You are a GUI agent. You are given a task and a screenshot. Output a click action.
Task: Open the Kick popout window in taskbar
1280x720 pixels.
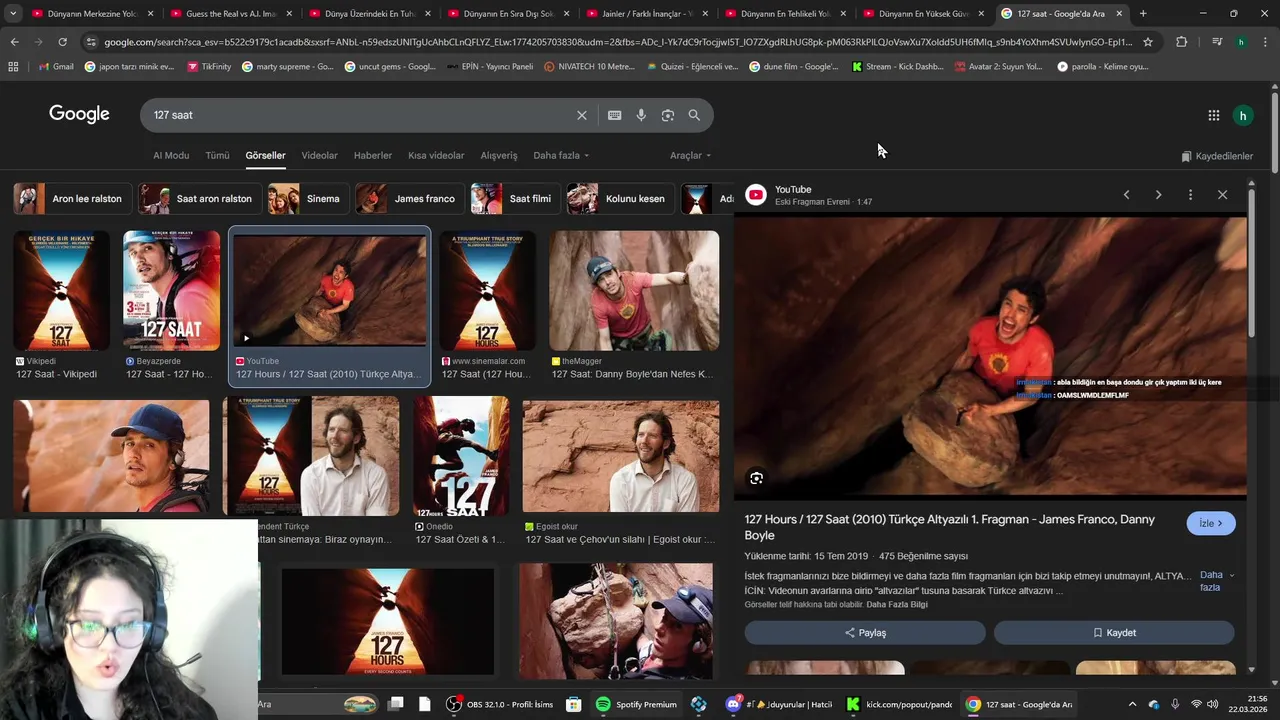pos(899,704)
